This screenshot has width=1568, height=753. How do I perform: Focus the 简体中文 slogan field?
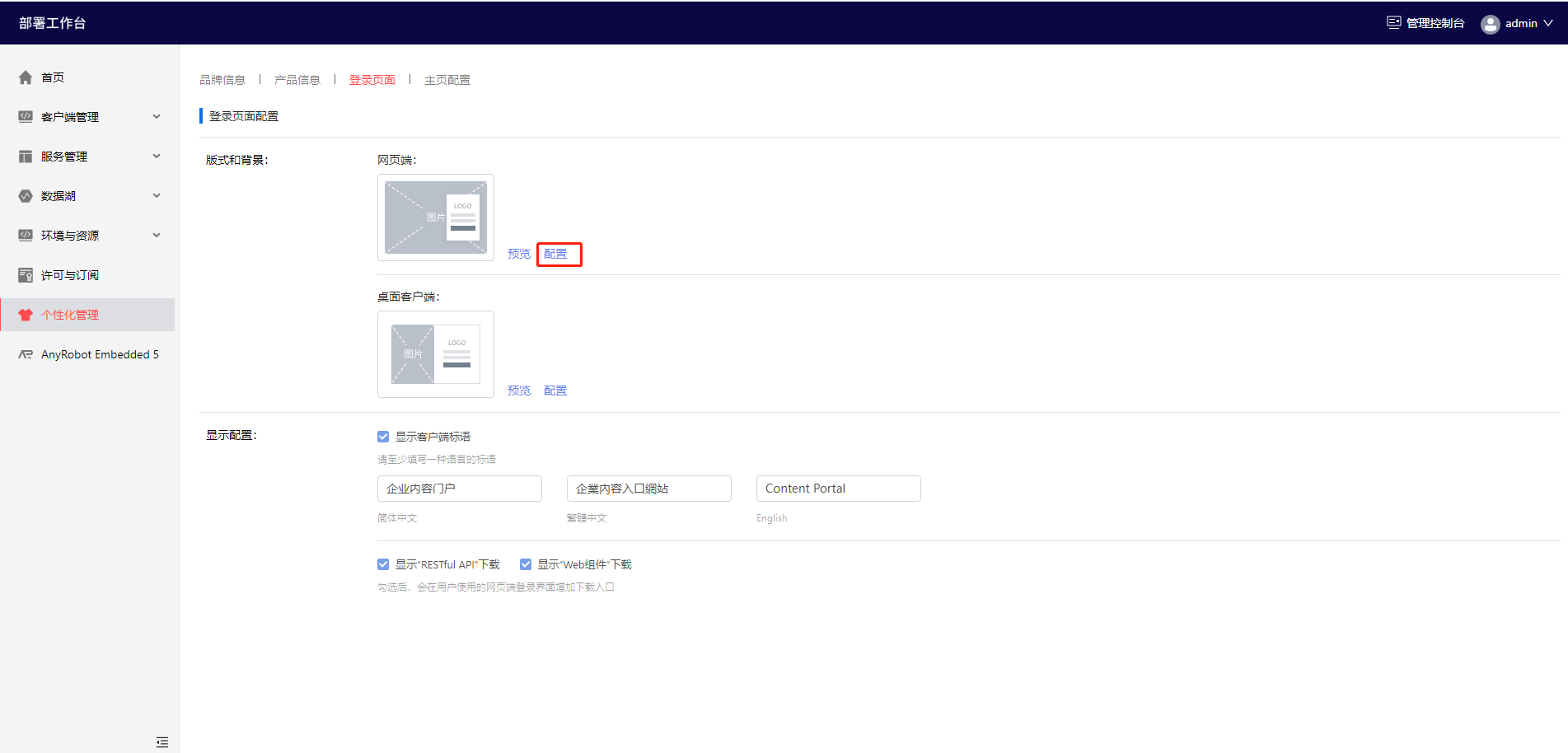pos(460,489)
